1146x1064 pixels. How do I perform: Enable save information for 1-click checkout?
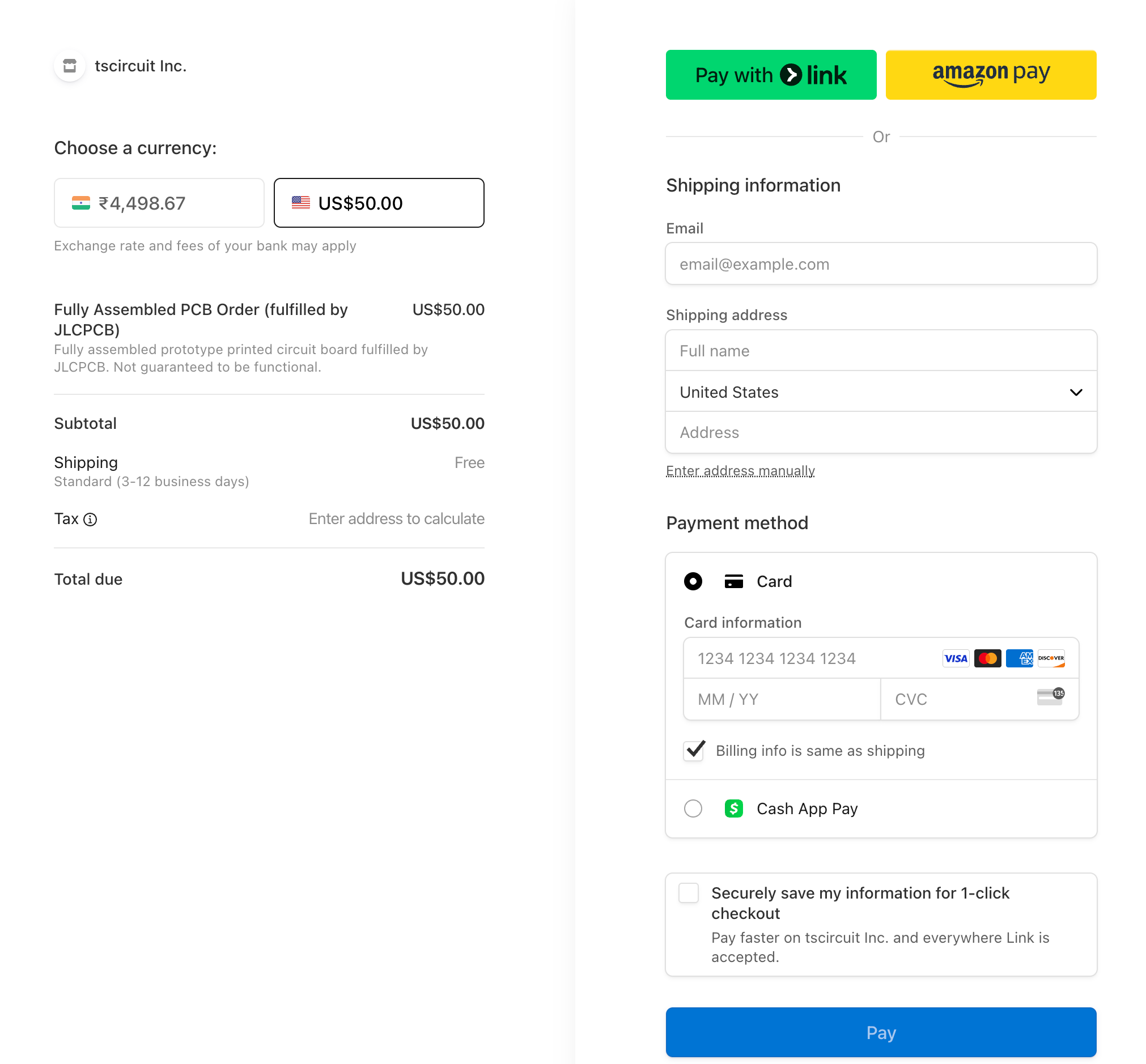pos(688,893)
